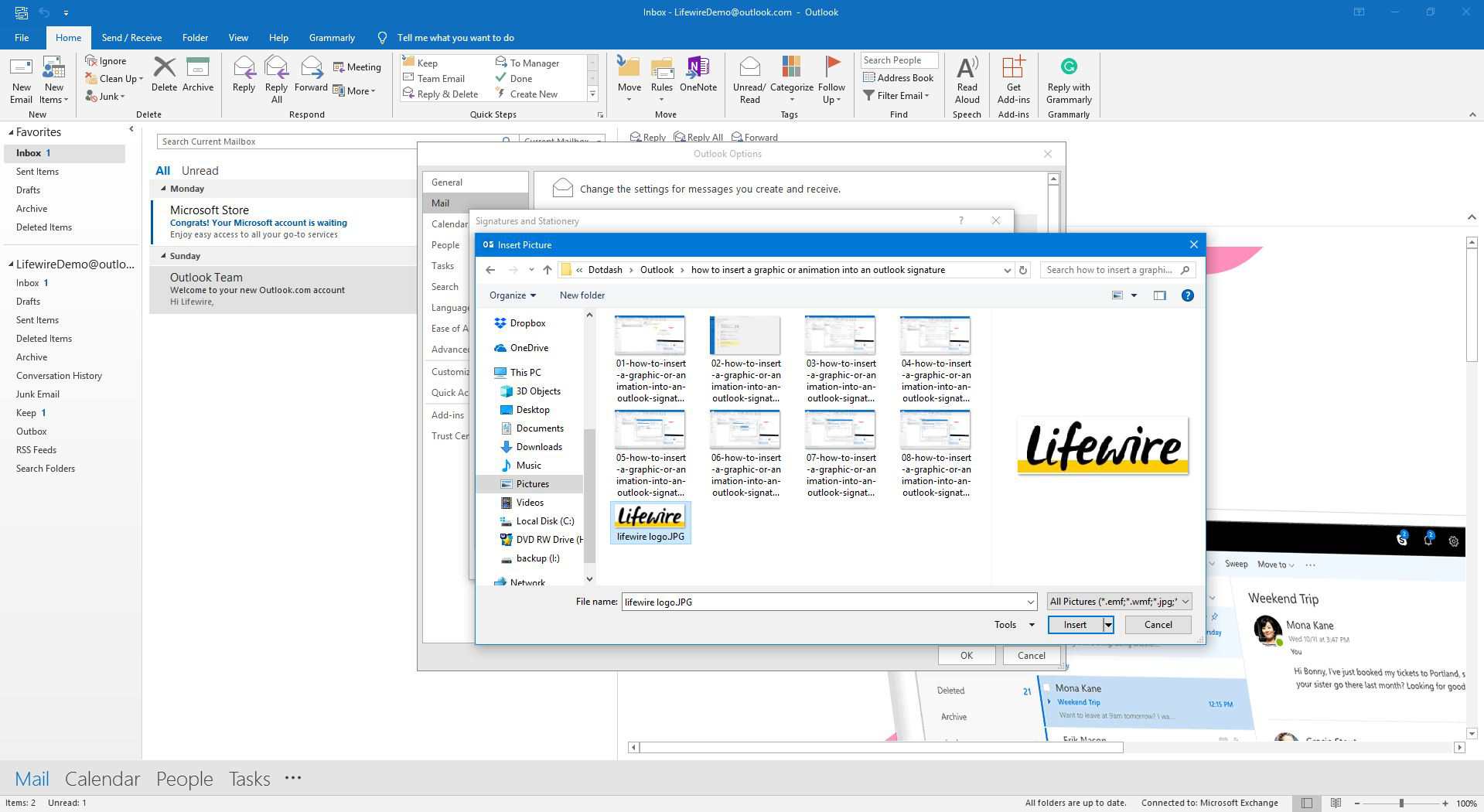Switch to Calendar in bottom navigation
The height and width of the screenshot is (812, 1484).
[x=102, y=779]
